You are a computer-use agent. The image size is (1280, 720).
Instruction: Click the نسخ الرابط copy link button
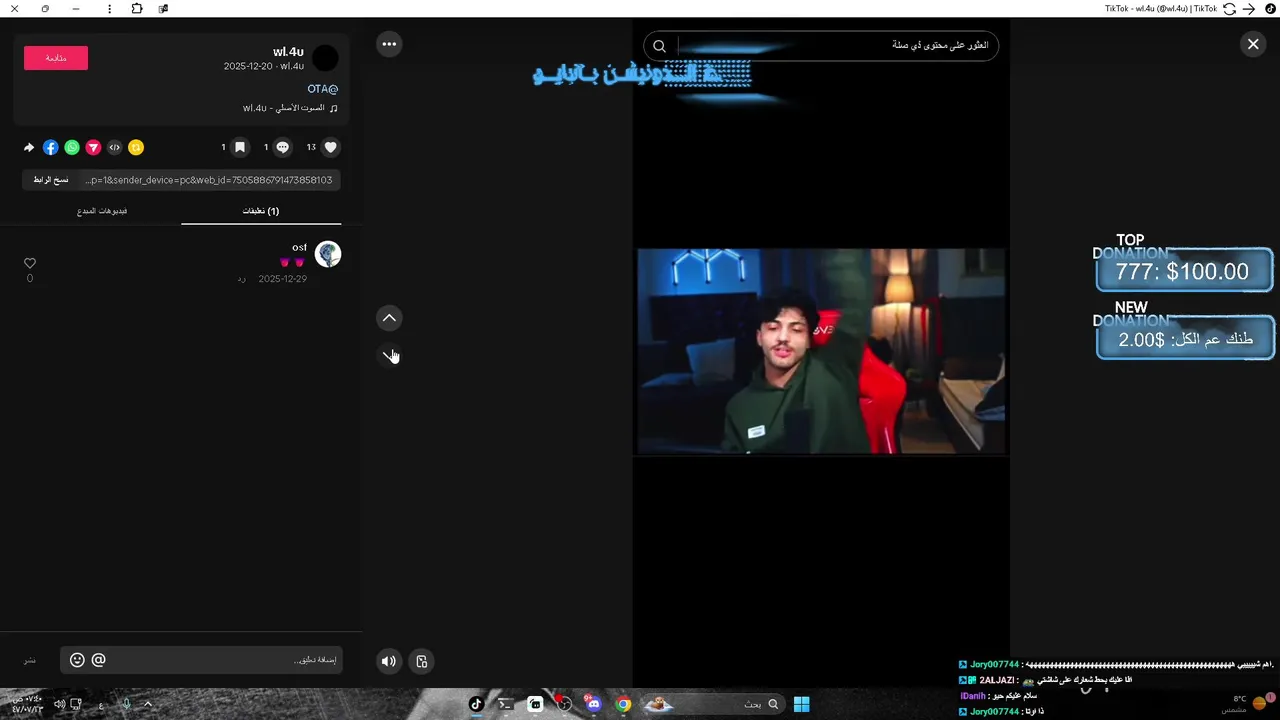[x=51, y=180]
